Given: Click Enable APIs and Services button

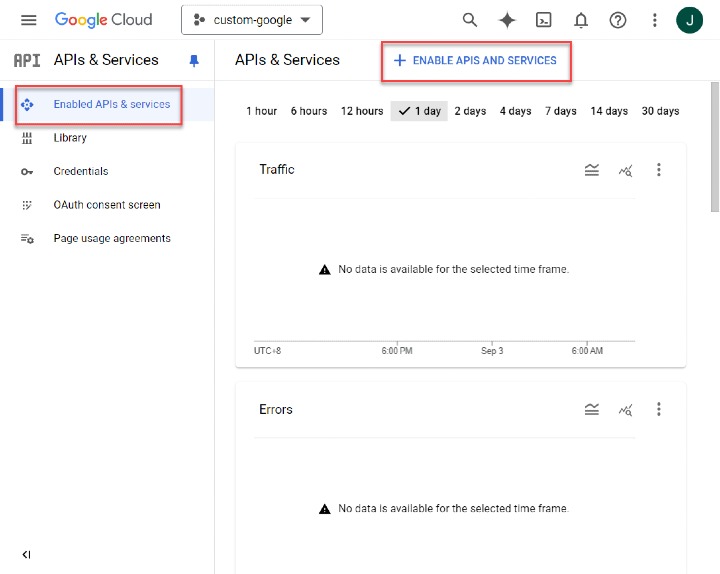Looking at the screenshot, I should (475, 61).
